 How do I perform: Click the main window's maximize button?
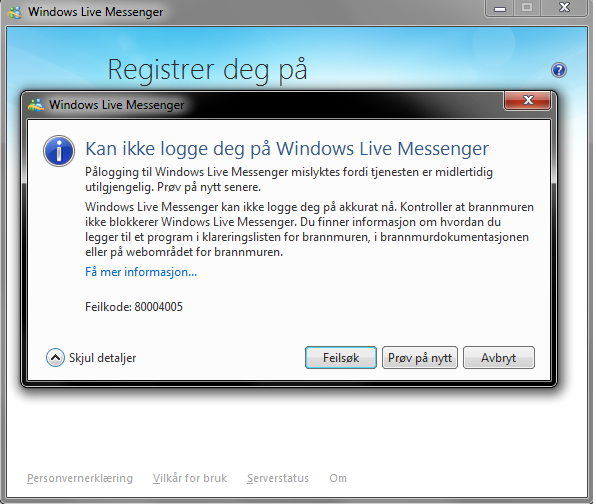pyautogui.click(x=527, y=8)
